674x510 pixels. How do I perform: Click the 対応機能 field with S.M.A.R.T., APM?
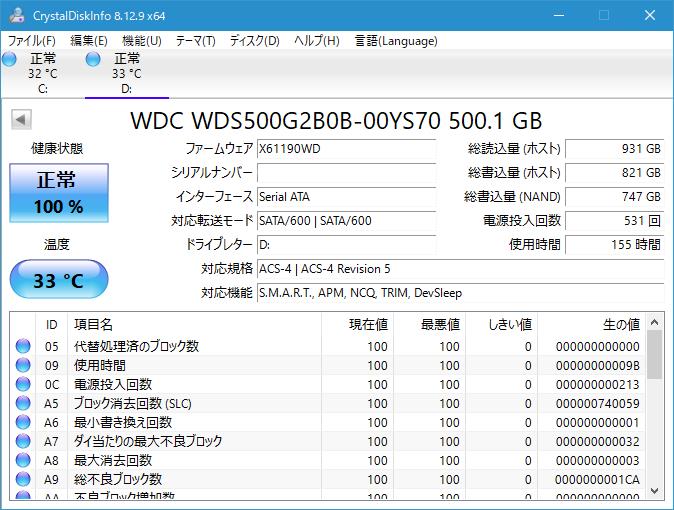click(460, 293)
